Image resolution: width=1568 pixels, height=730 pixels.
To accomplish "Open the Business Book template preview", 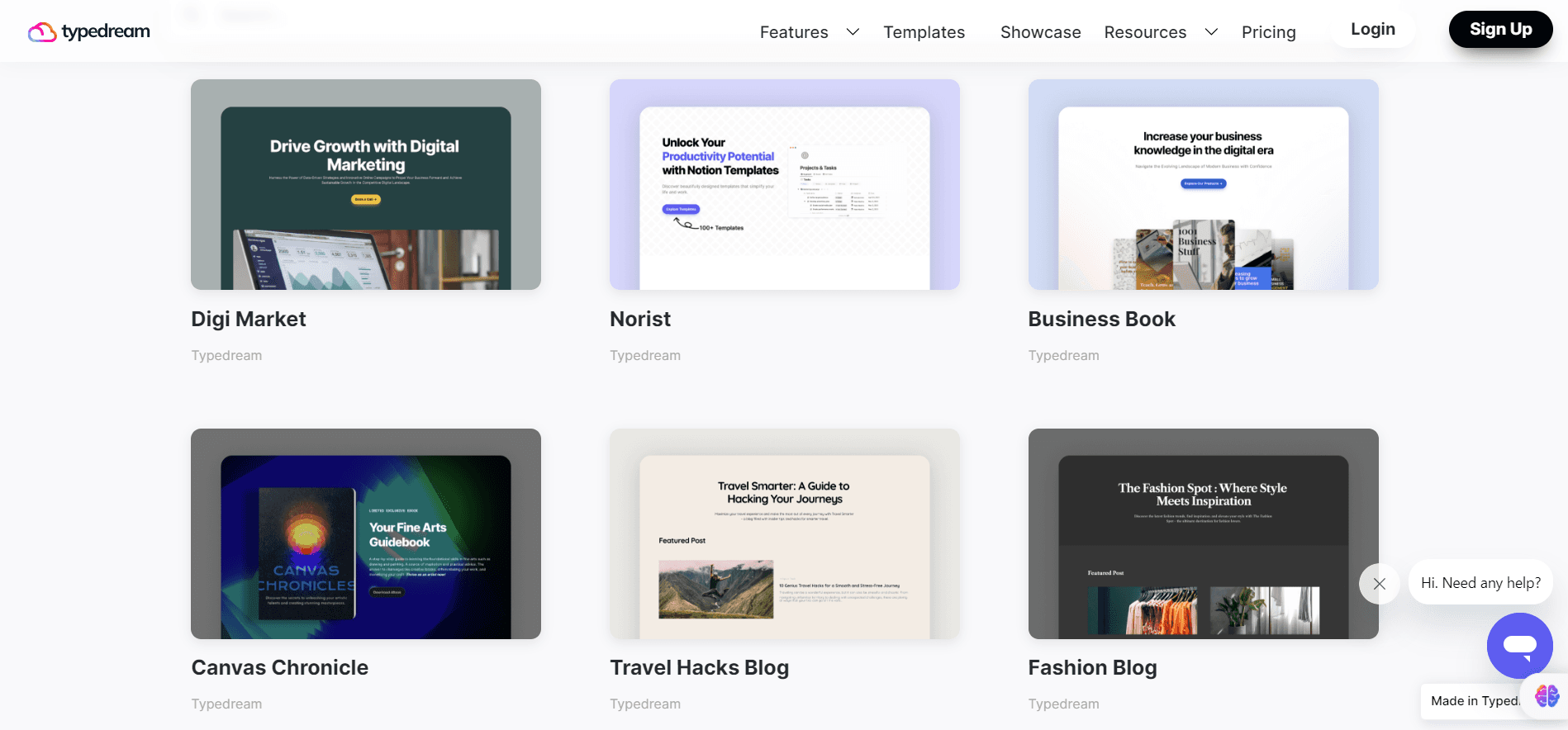I will (1203, 185).
